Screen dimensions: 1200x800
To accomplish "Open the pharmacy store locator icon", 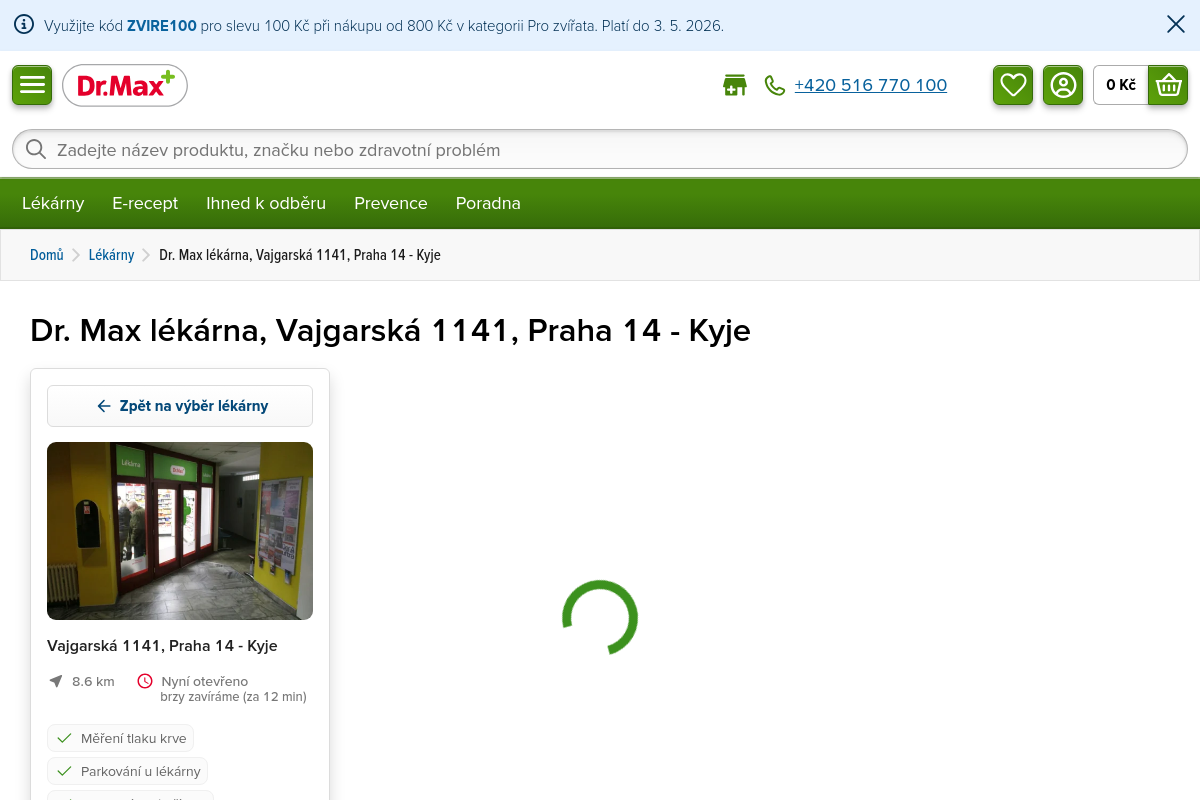I will pos(735,85).
